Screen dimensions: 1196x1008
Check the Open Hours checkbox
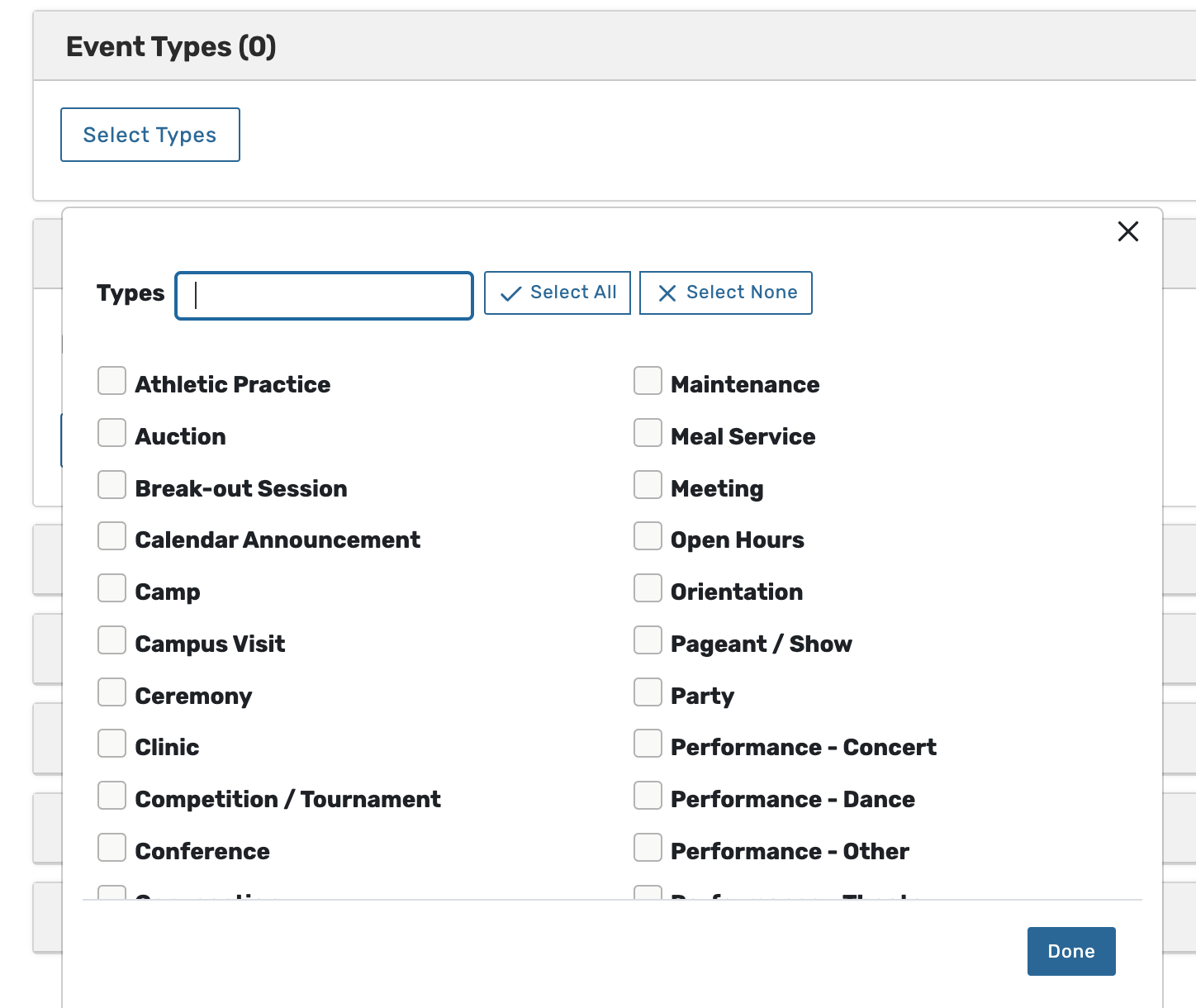click(648, 536)
